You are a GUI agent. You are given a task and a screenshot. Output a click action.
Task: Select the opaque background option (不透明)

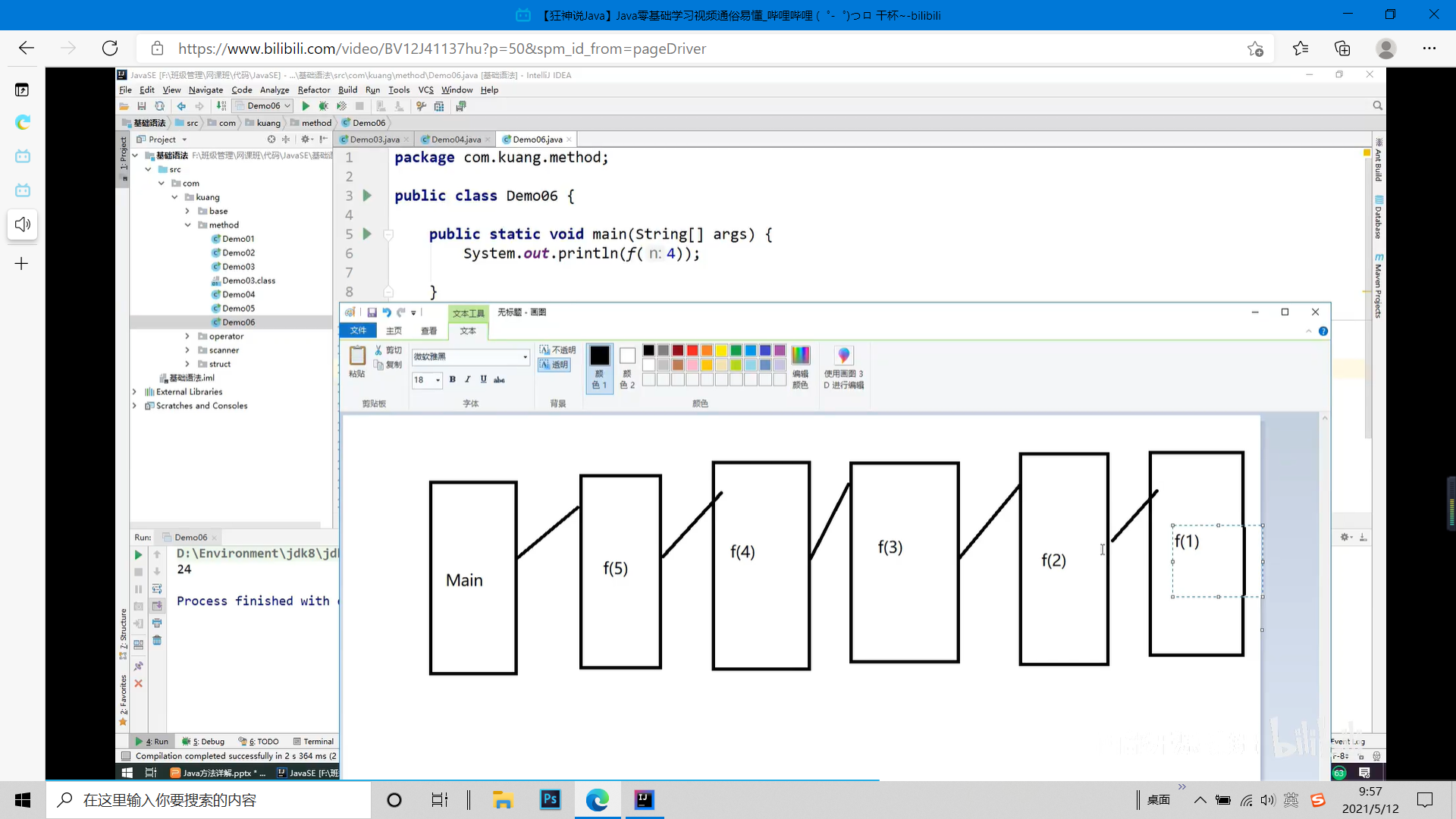click(557, 350)
